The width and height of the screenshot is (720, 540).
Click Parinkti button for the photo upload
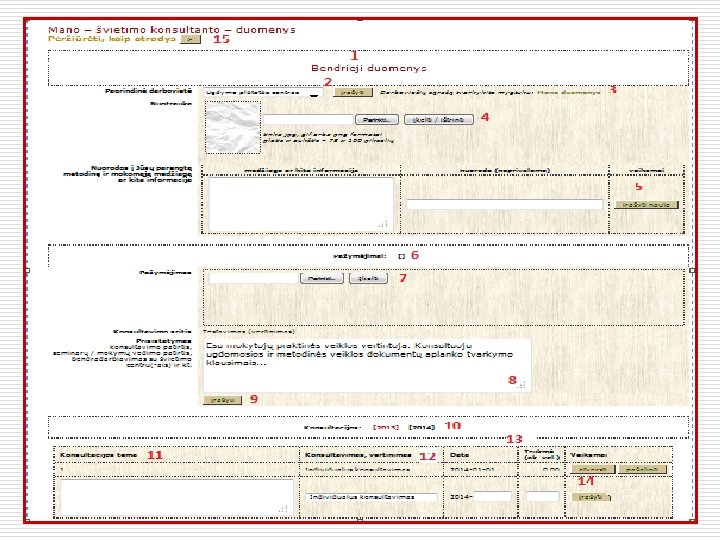(377, 119)
